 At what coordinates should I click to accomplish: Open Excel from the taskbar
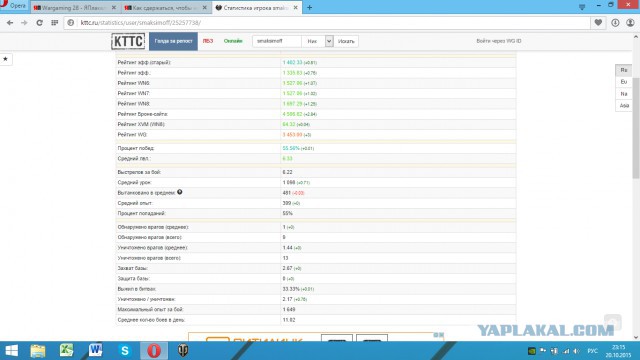point(66,351)
